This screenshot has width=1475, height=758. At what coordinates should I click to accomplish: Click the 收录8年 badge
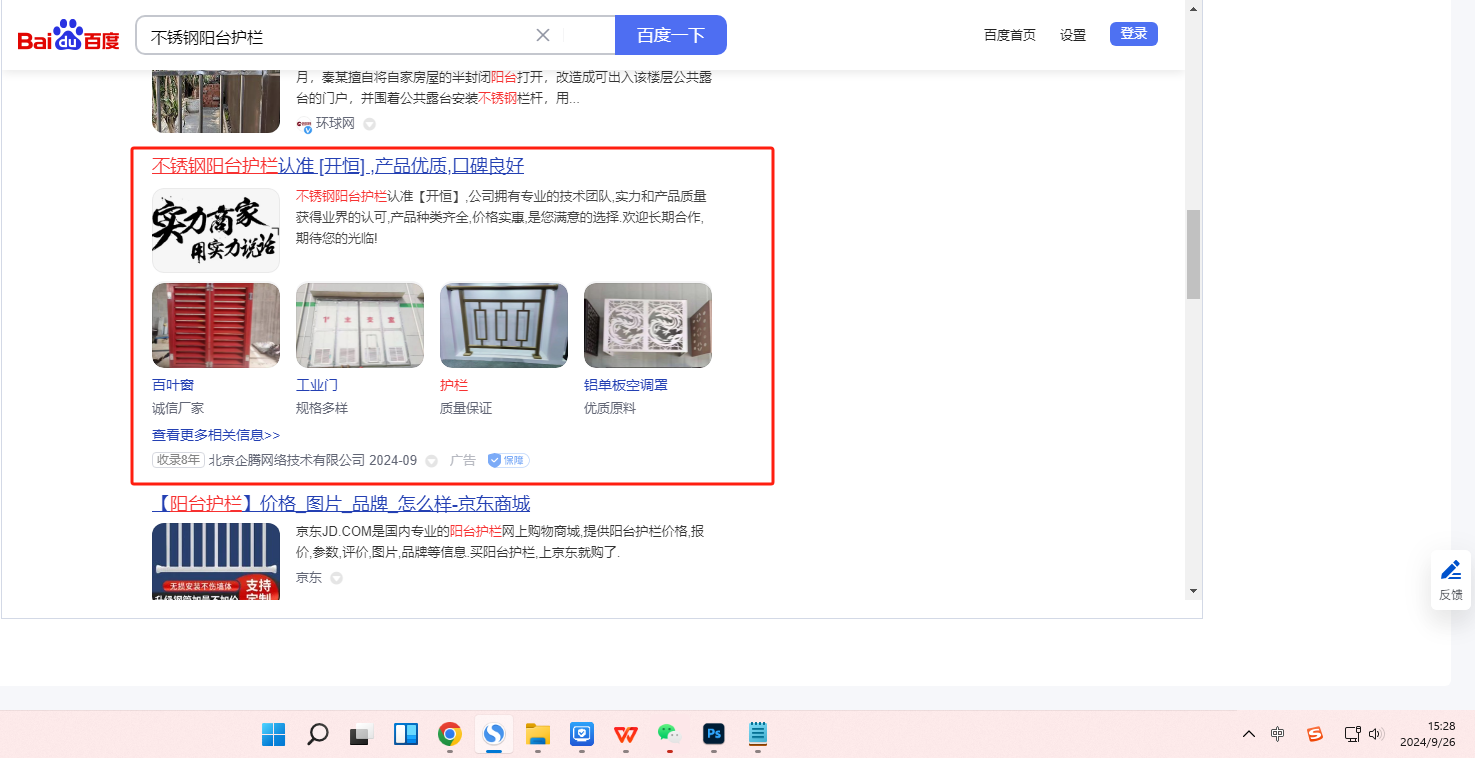(178, 461)
